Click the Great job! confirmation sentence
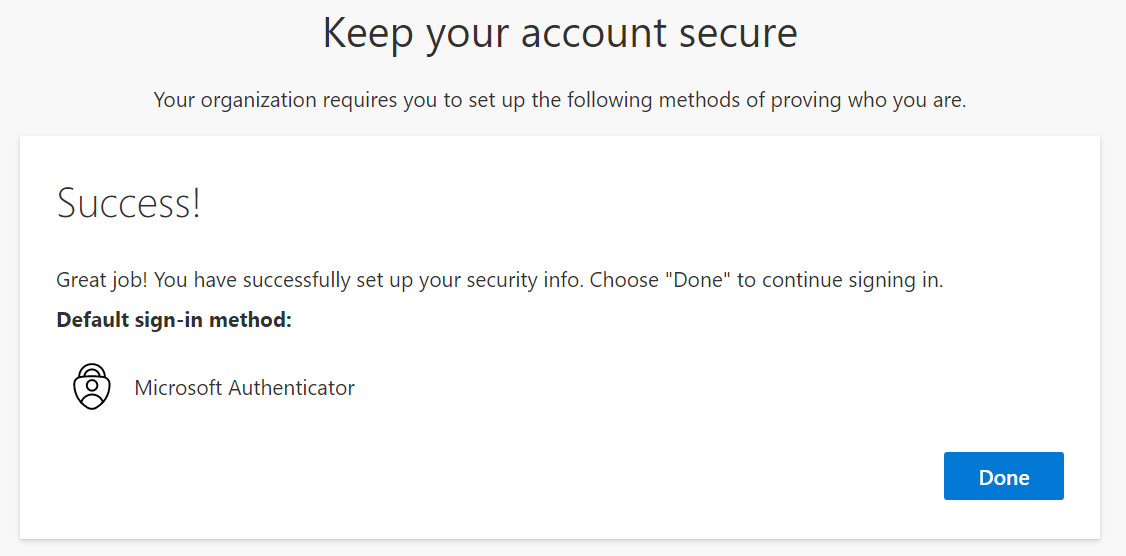 499,280
